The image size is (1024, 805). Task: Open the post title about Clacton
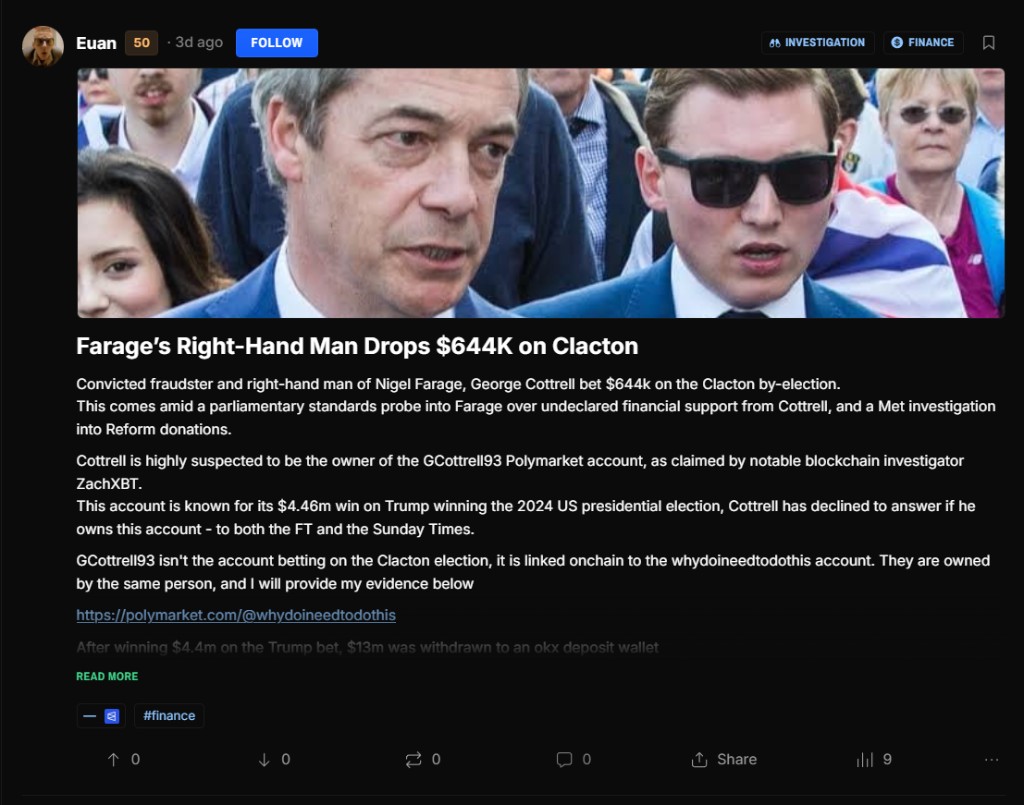click(x=357, y=346)
